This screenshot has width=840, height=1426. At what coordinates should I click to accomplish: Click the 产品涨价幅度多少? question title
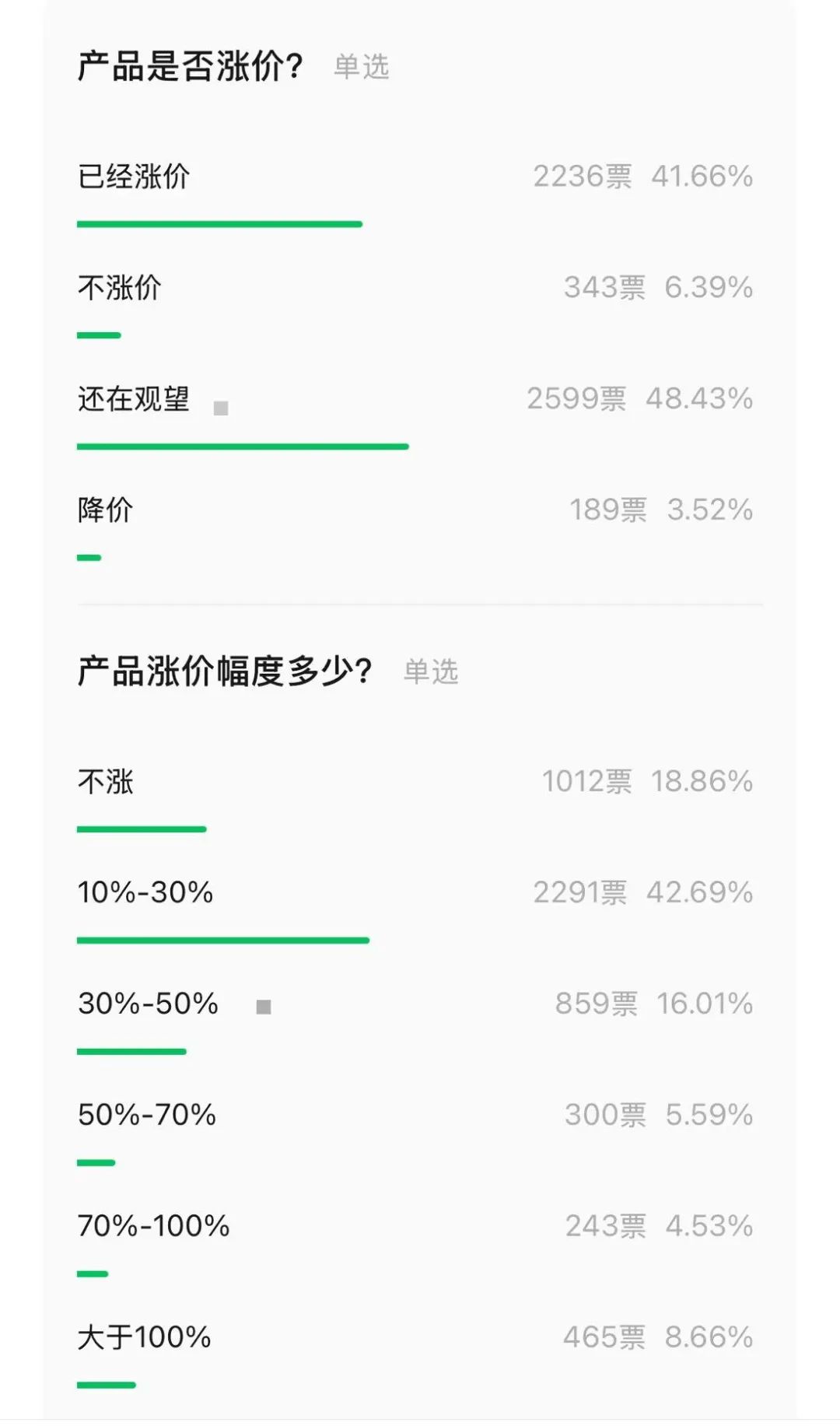225,671
